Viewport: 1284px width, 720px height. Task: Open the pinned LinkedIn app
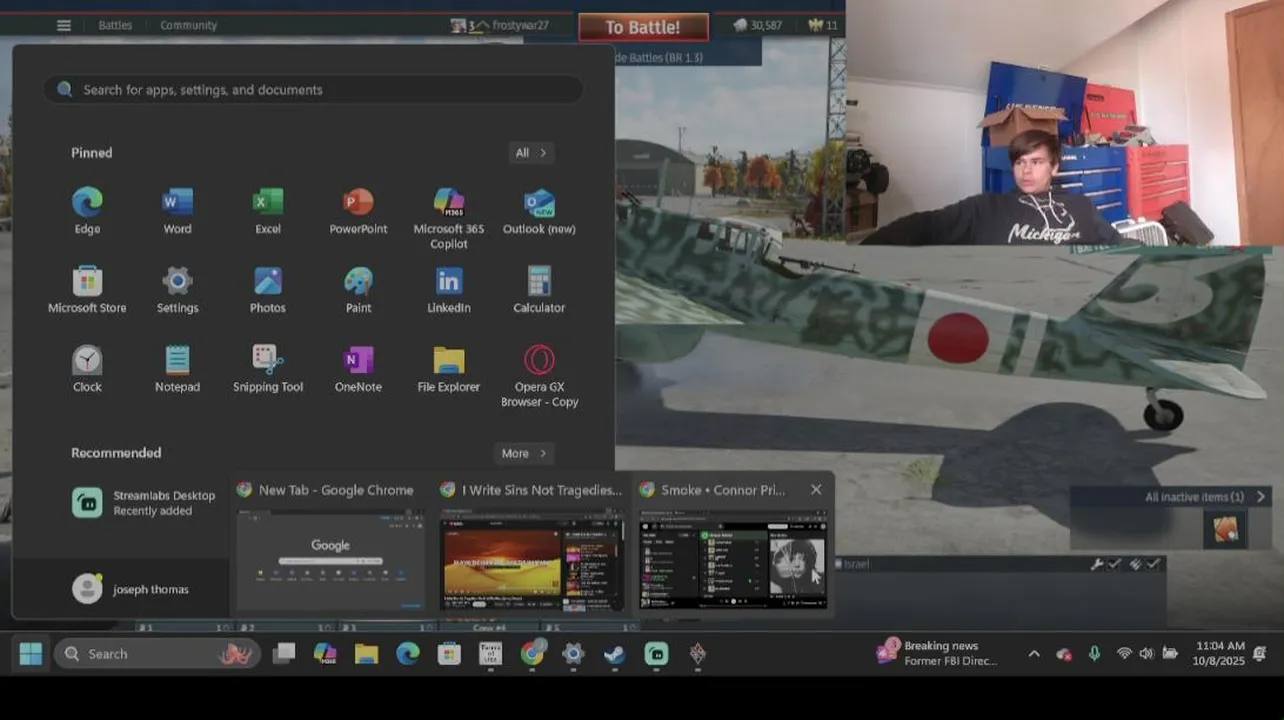449,290
